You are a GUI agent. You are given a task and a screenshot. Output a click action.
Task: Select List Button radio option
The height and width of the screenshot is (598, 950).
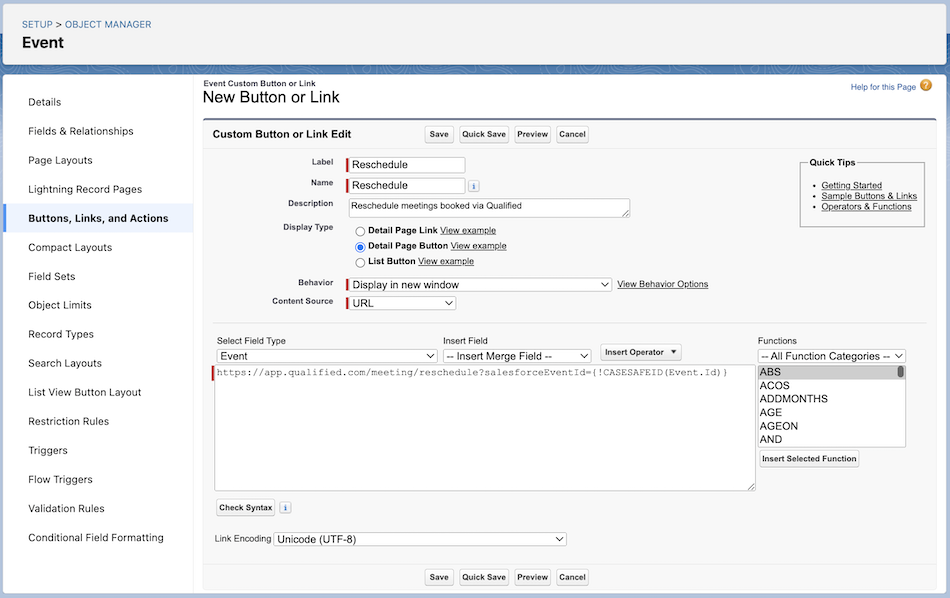(x=360, y=262)
